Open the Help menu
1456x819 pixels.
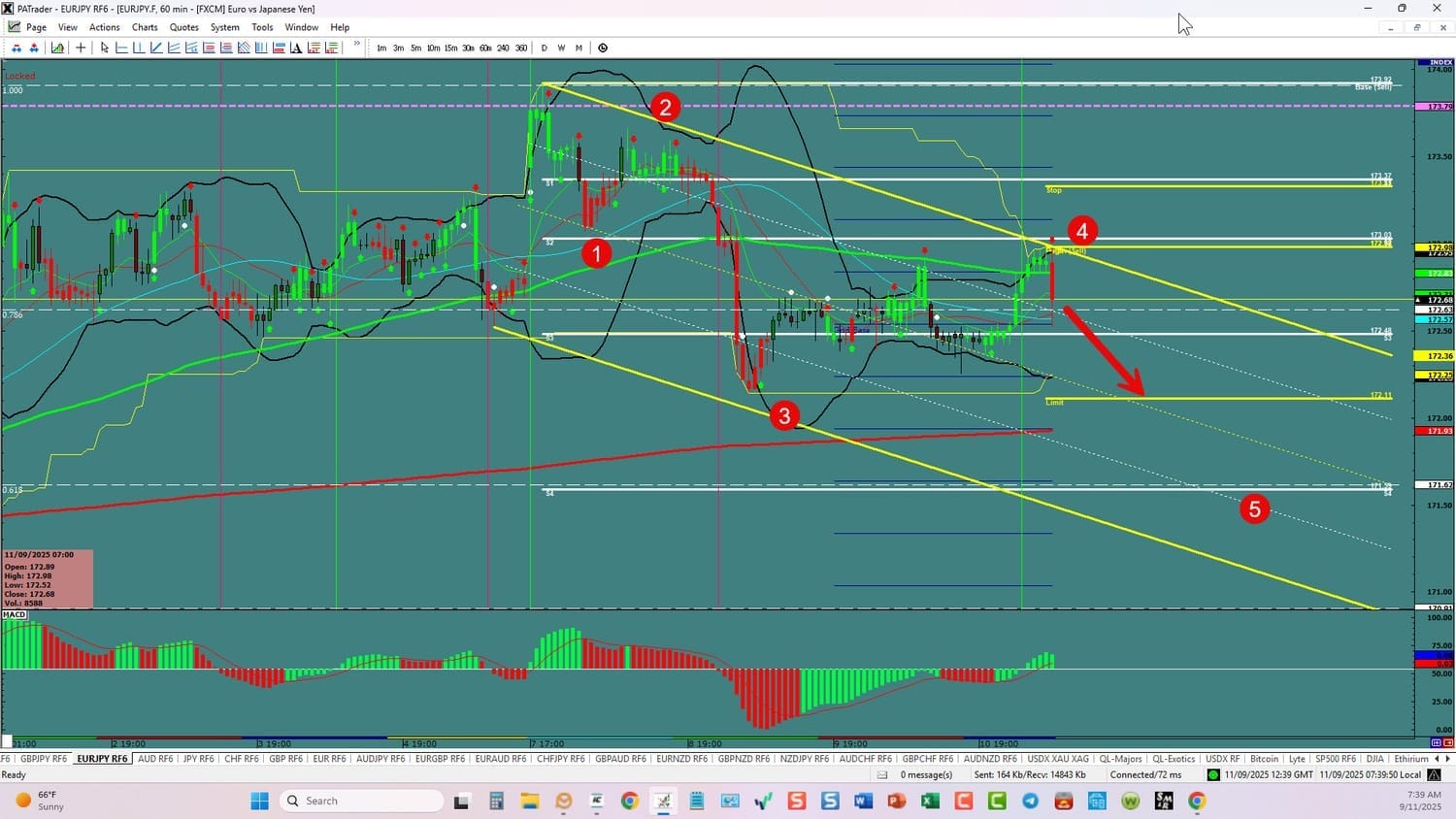pos(340,27)
